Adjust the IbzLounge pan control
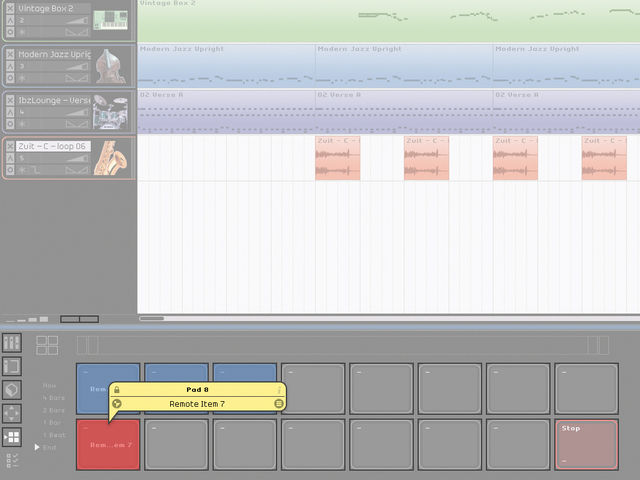Image resolution: width=640 pixels, height=480 pixels. (x=77, y=124)
